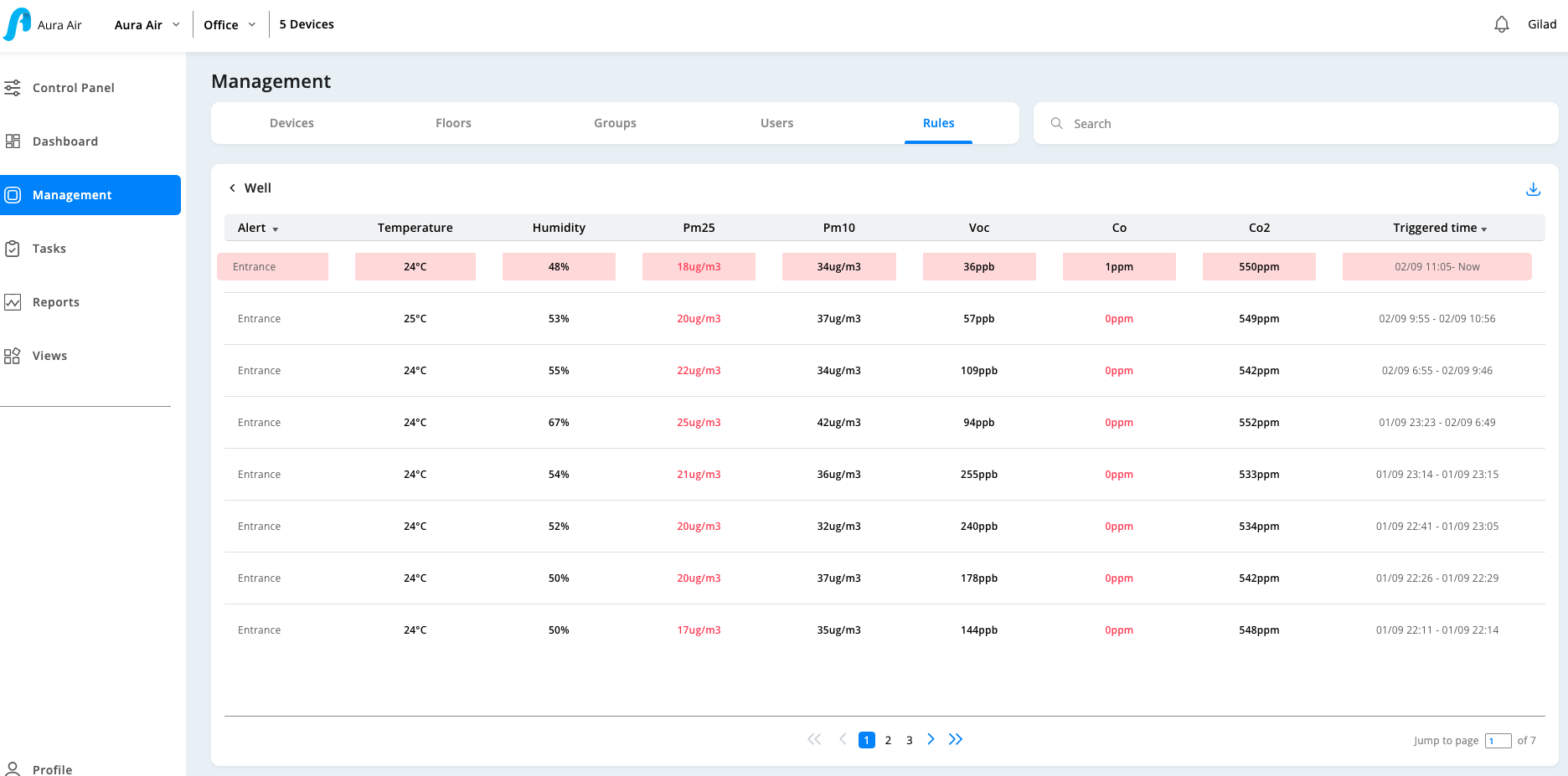Go back using the chevron beside Well
1568x776 pixels.
pyautogui.click(x=232, y=188)
